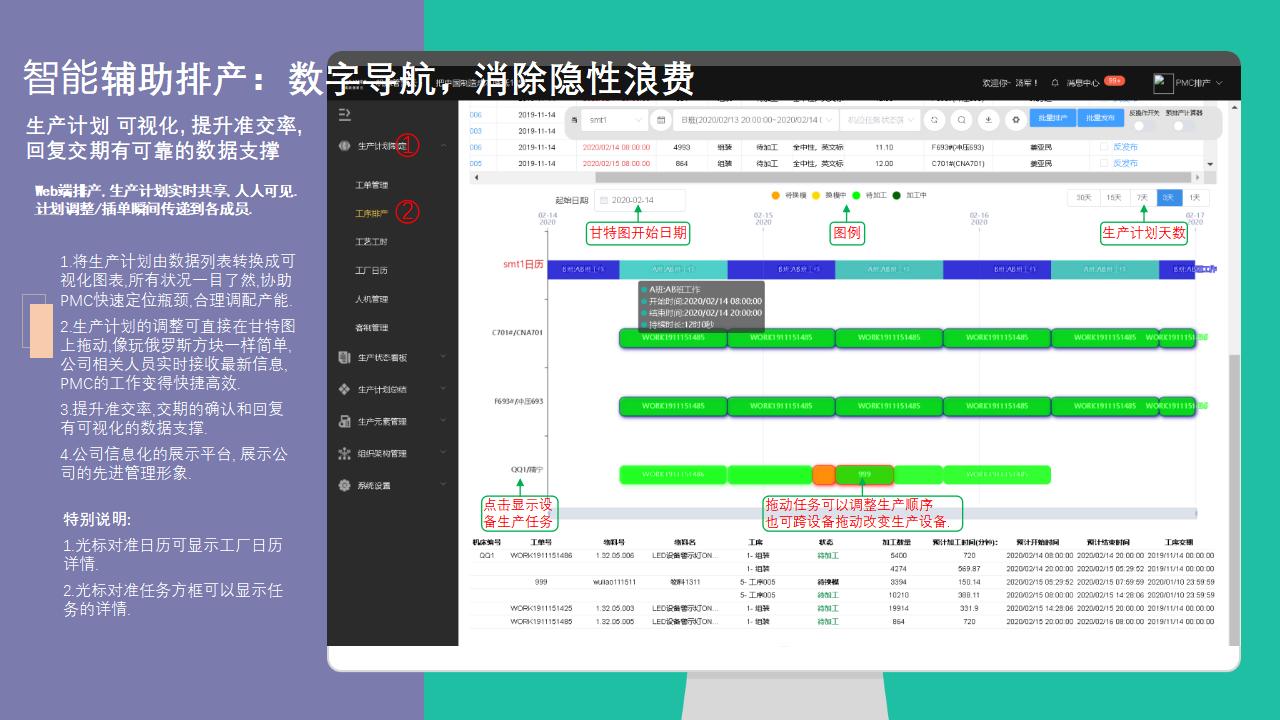Image resolution: width=1280 pixels, height=720 pixels.
Task: Expand the 生产计划总结 menu chevron
Action: pyautogui.click(x=443, y=388)
